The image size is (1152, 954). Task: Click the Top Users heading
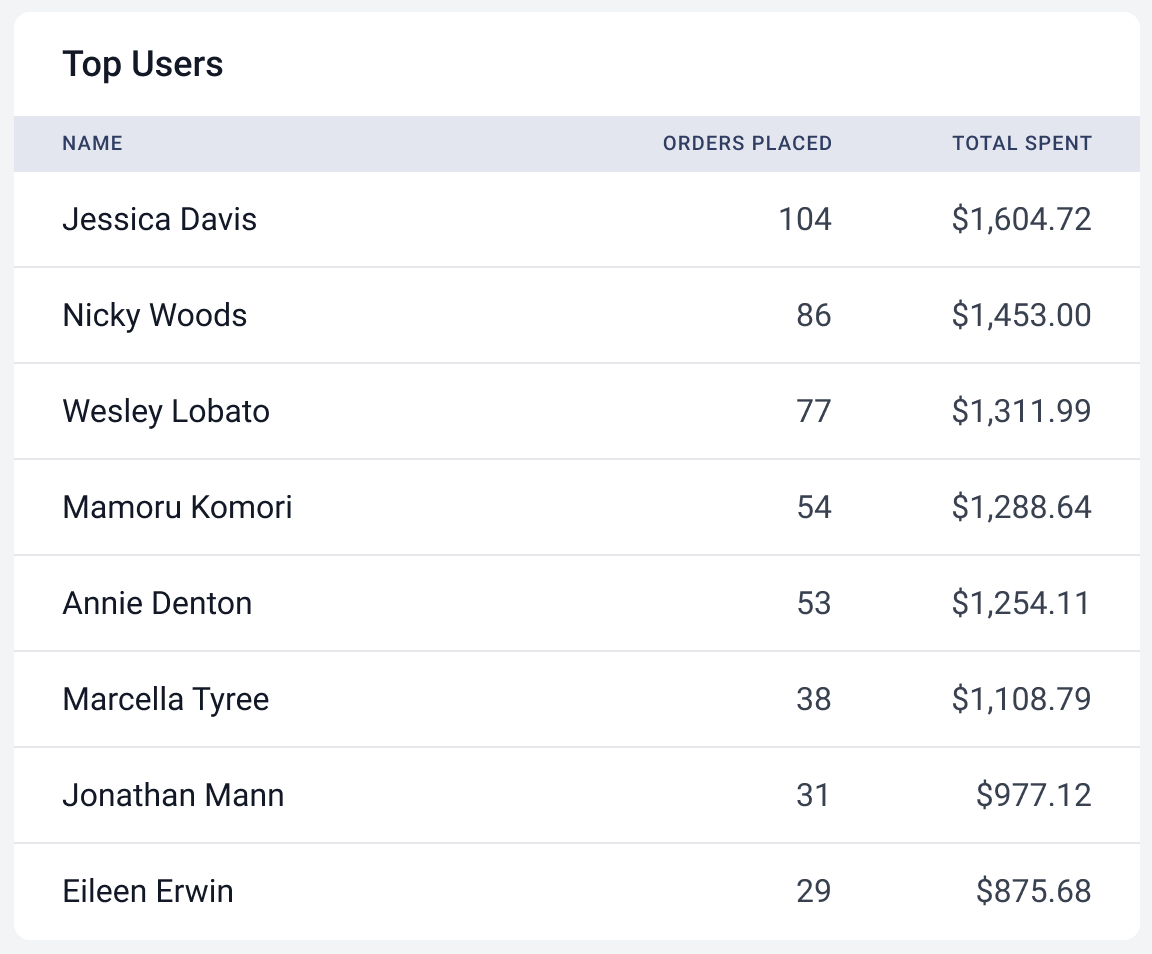click(x=143, y=65)
